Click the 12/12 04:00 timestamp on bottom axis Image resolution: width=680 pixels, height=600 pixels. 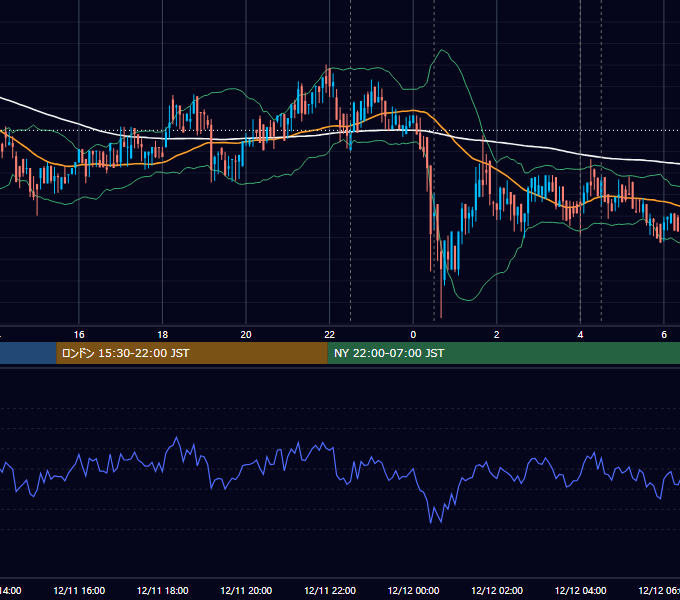point(580,590)
